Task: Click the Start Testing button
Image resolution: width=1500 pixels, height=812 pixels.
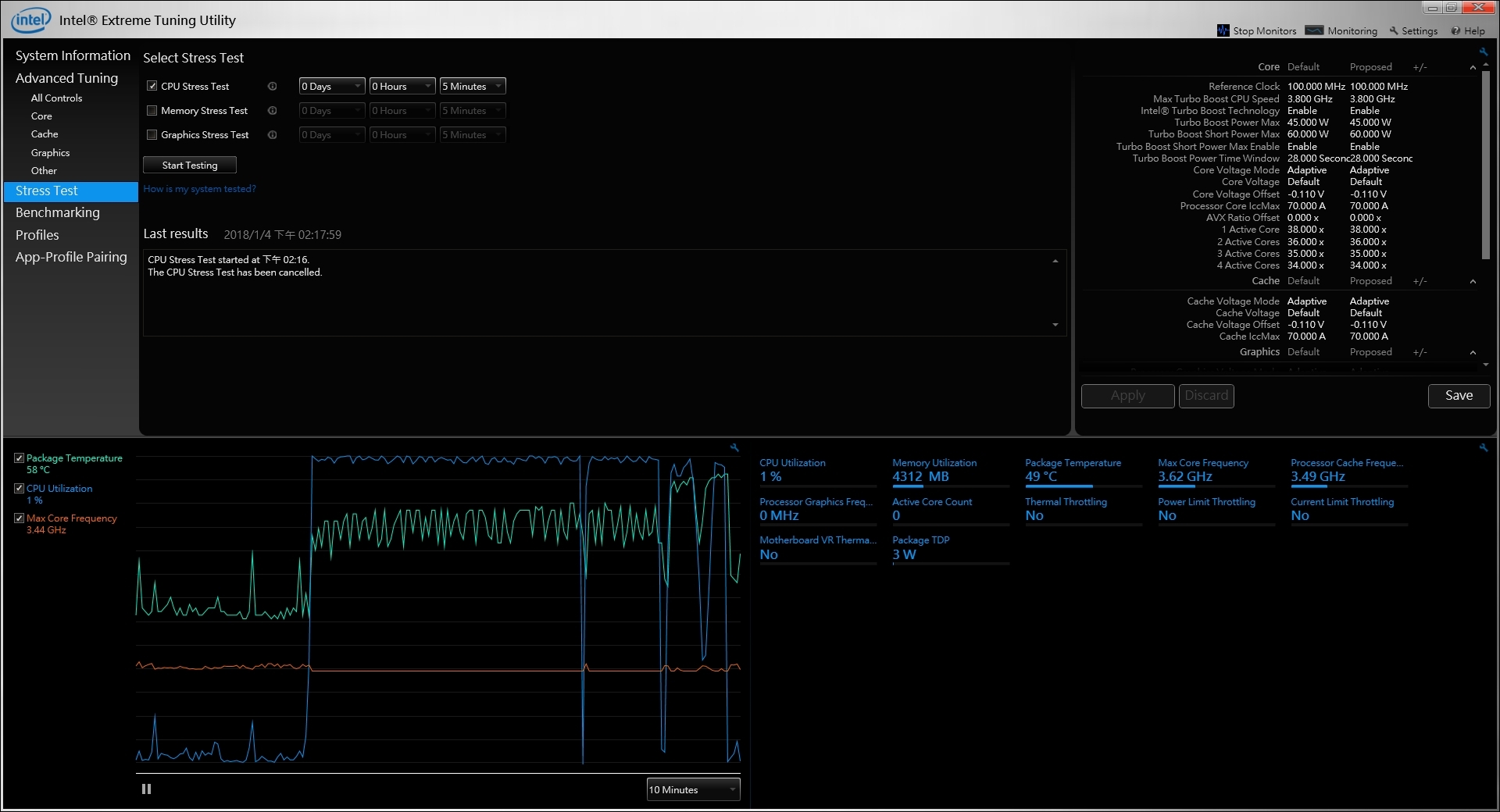Action: (x=190, y=166)
